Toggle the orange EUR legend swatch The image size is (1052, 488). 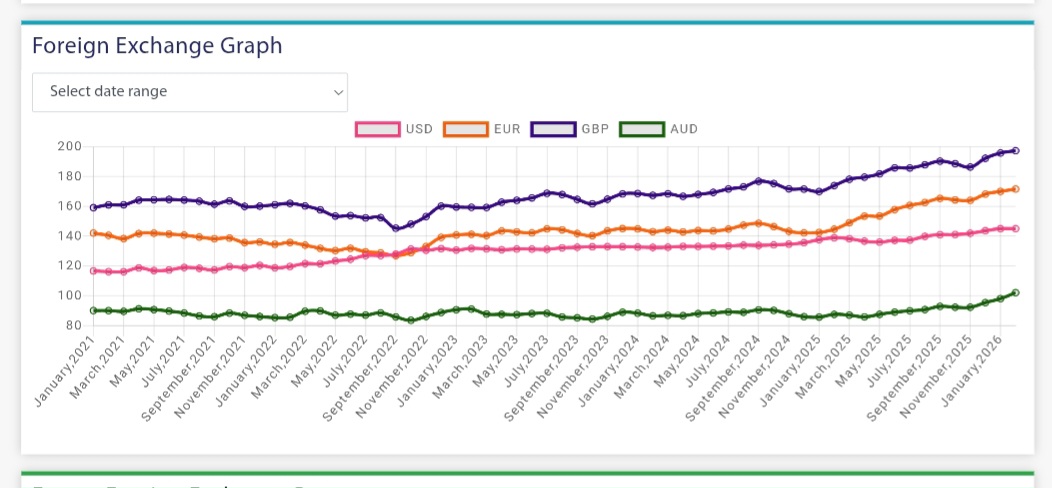point(465,129)
